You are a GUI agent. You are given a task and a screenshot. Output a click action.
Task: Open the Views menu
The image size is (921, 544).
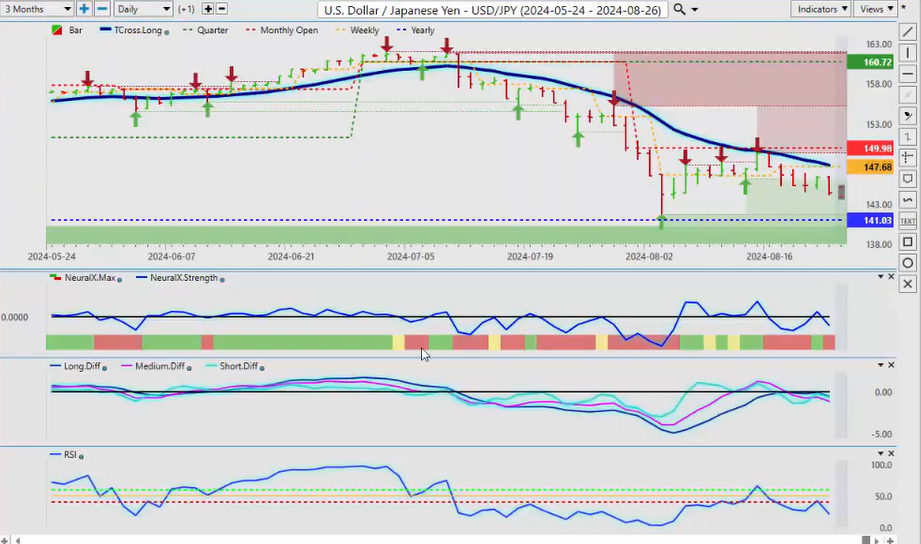(876, 9)
